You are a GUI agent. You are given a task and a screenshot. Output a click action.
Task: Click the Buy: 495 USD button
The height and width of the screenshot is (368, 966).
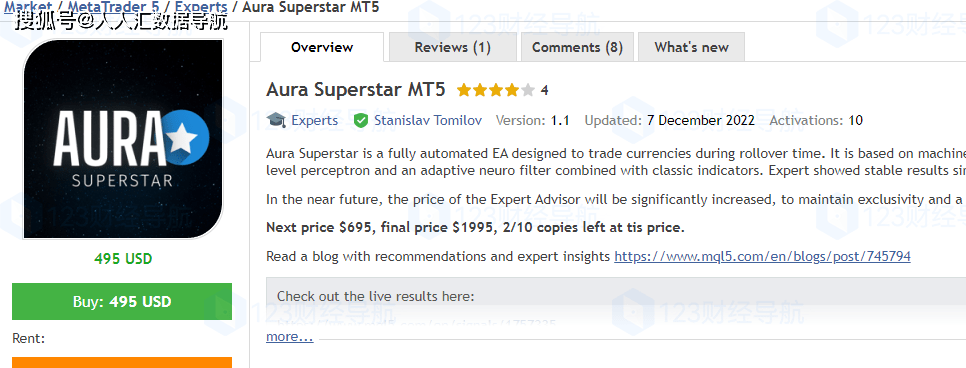[x=122, y=301]
